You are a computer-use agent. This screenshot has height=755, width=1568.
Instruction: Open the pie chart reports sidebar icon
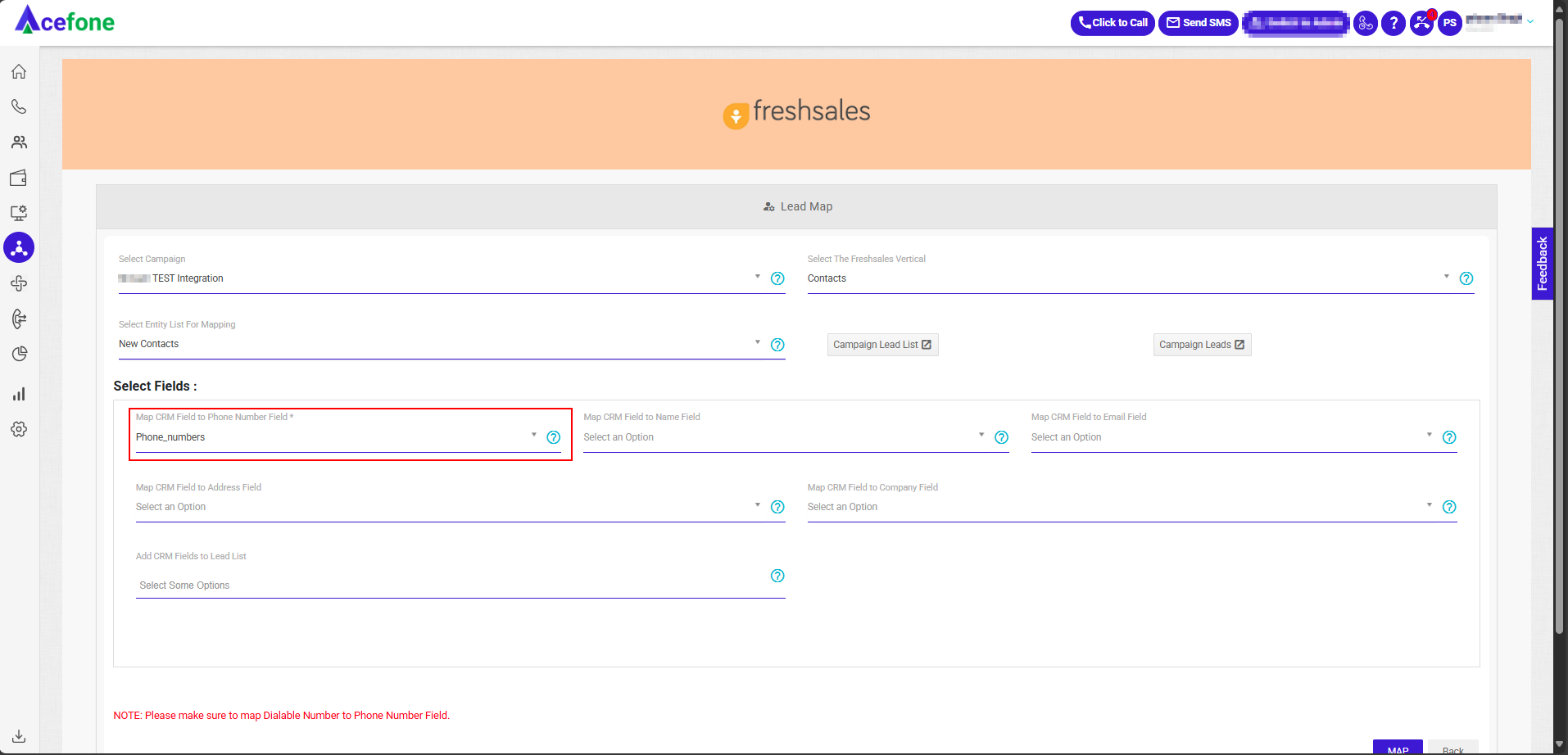click(19, 354)
